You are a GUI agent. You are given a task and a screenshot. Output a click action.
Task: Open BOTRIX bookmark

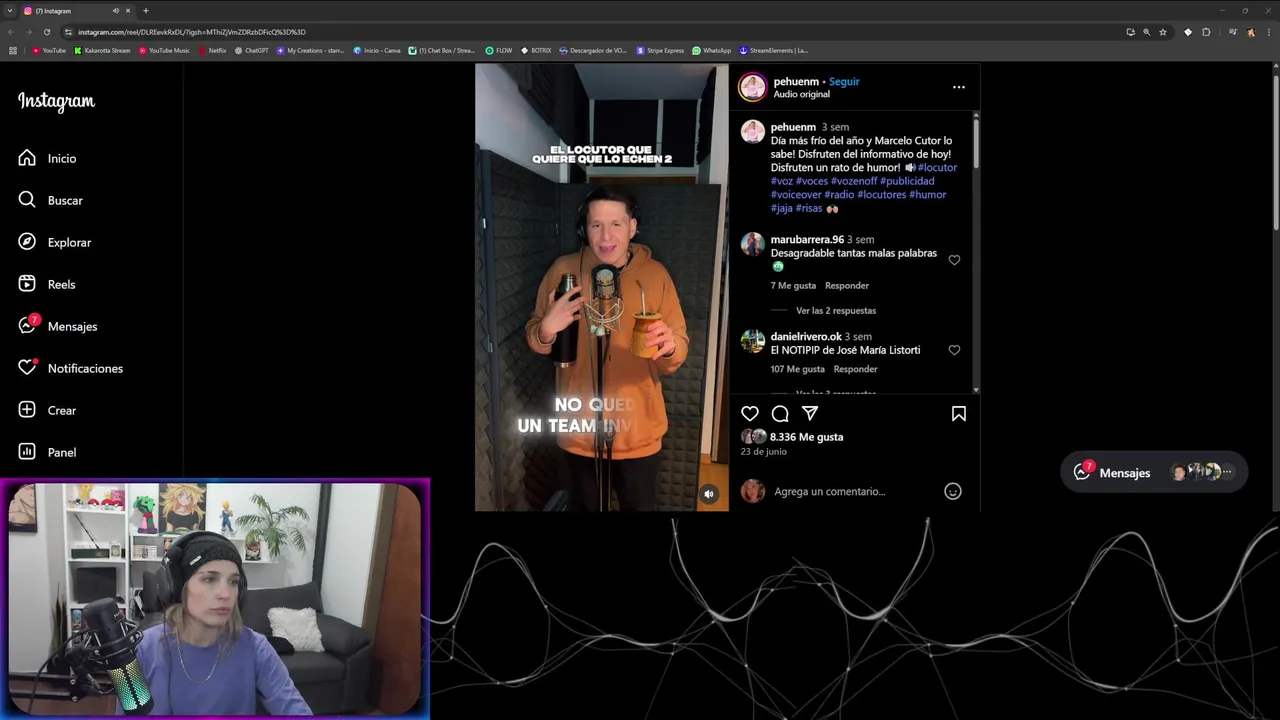[536, 50]
